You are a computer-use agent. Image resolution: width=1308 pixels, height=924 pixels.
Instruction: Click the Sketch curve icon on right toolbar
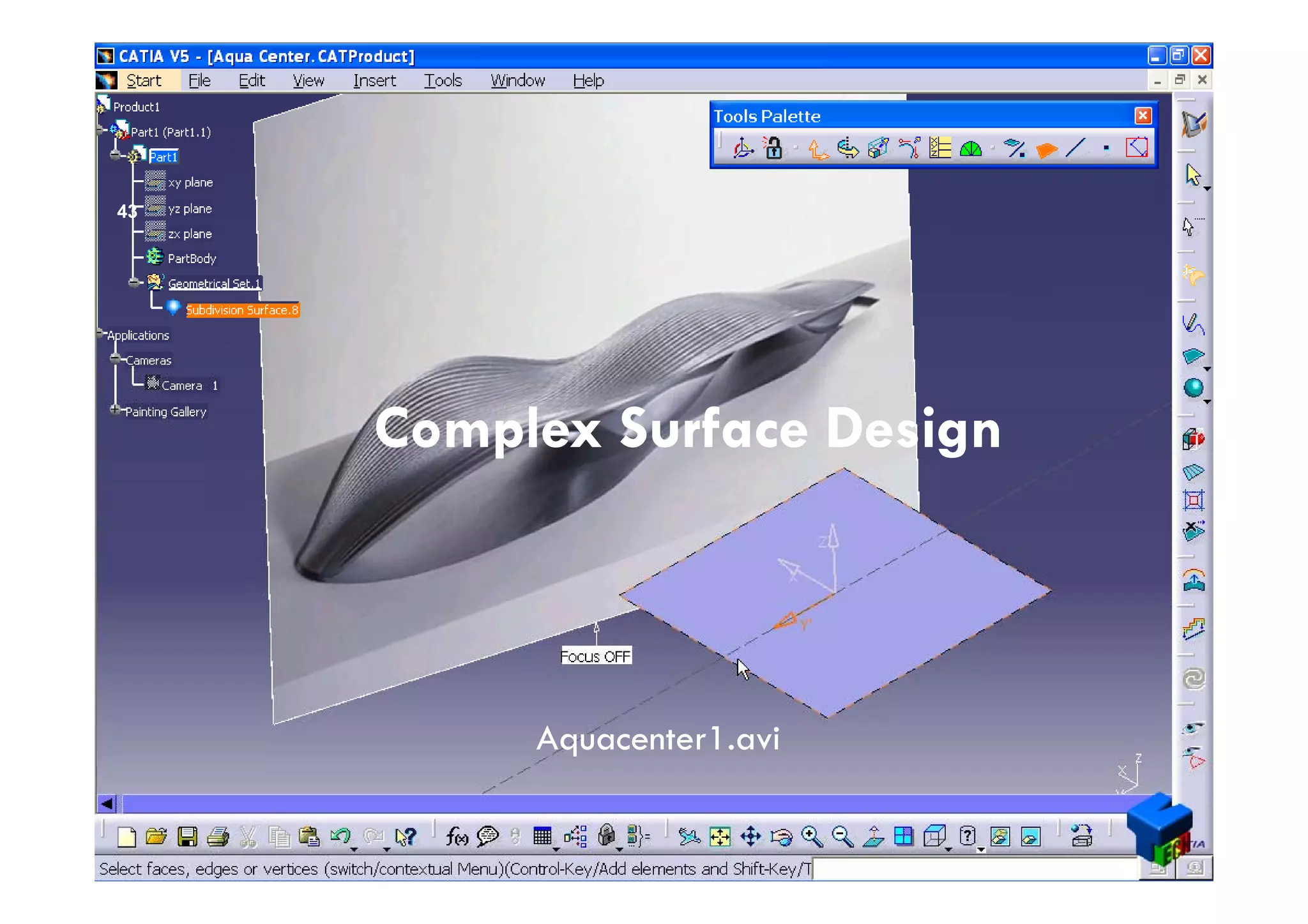pos(1193,324)
